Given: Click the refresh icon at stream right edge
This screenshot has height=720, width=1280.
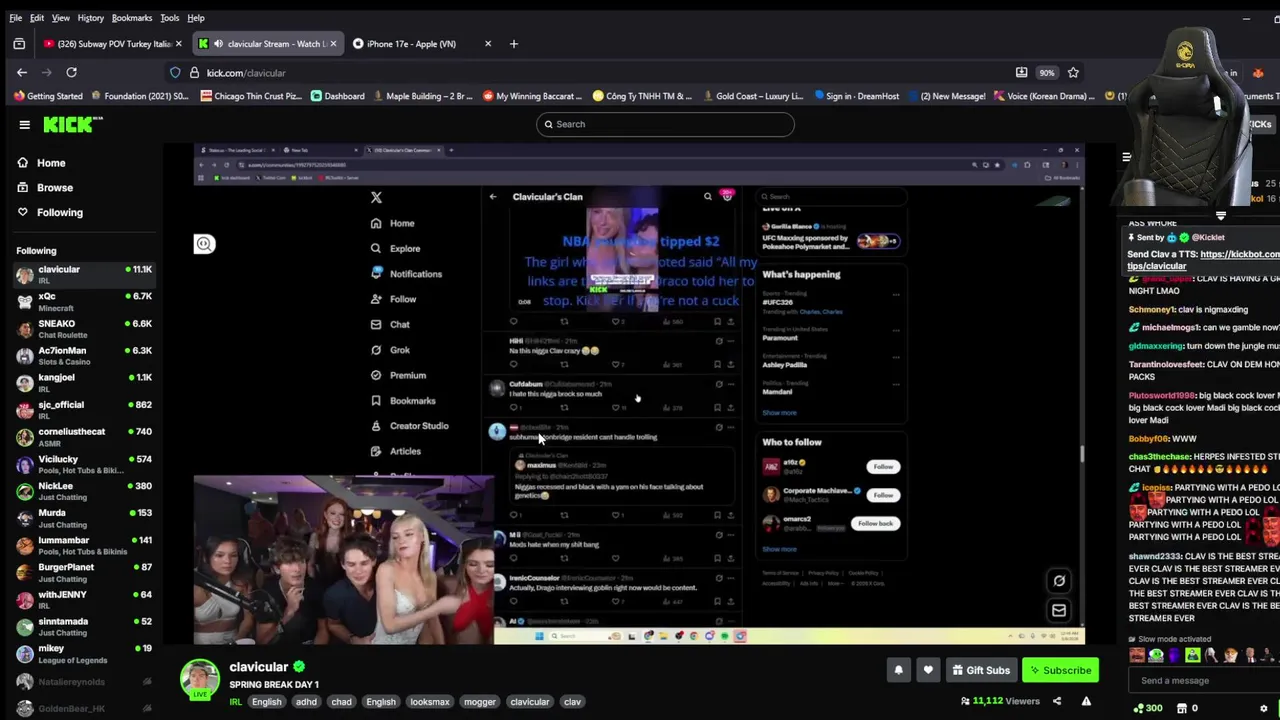Looking at the screenshot, I should coord(1059,581).
